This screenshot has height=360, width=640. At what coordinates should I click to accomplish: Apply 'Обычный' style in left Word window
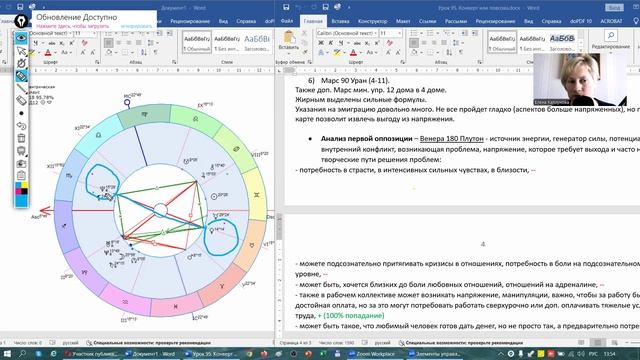pos(197,42)
